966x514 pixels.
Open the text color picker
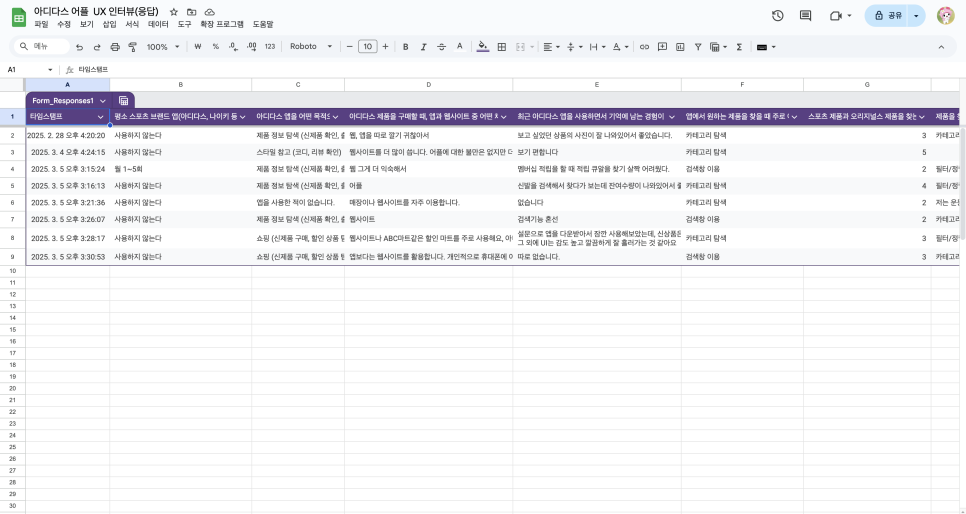[460, 47]
